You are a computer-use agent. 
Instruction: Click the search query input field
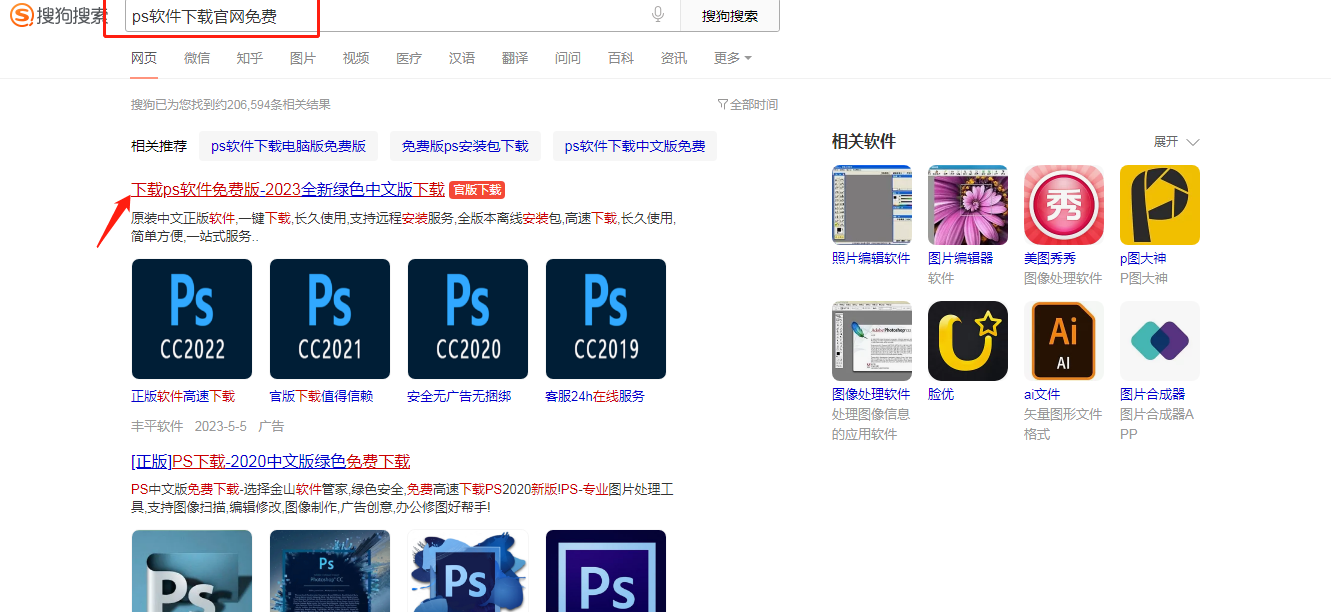click(400, 16)
